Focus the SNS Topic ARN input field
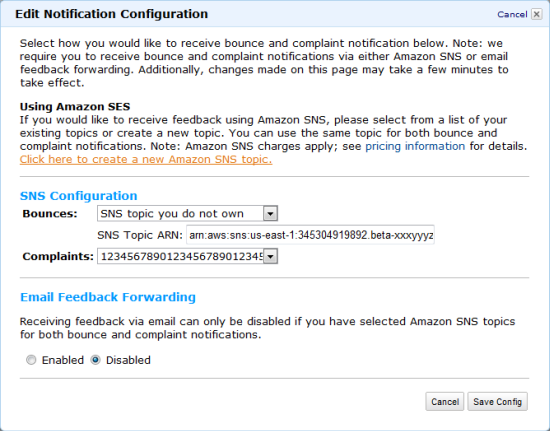 coord(310,235)
